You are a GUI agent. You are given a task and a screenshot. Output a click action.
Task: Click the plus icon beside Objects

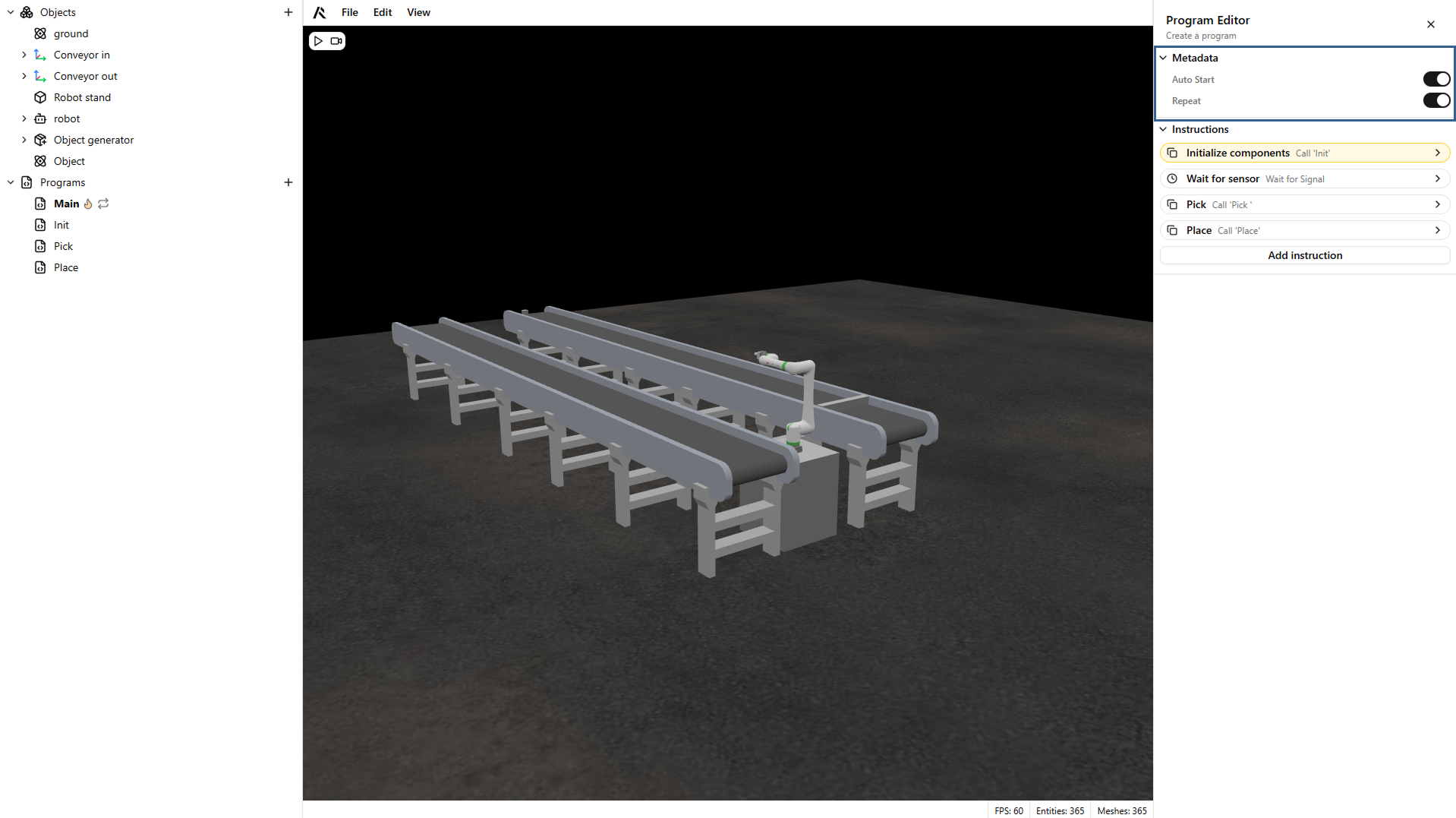[x=288, y=12]
